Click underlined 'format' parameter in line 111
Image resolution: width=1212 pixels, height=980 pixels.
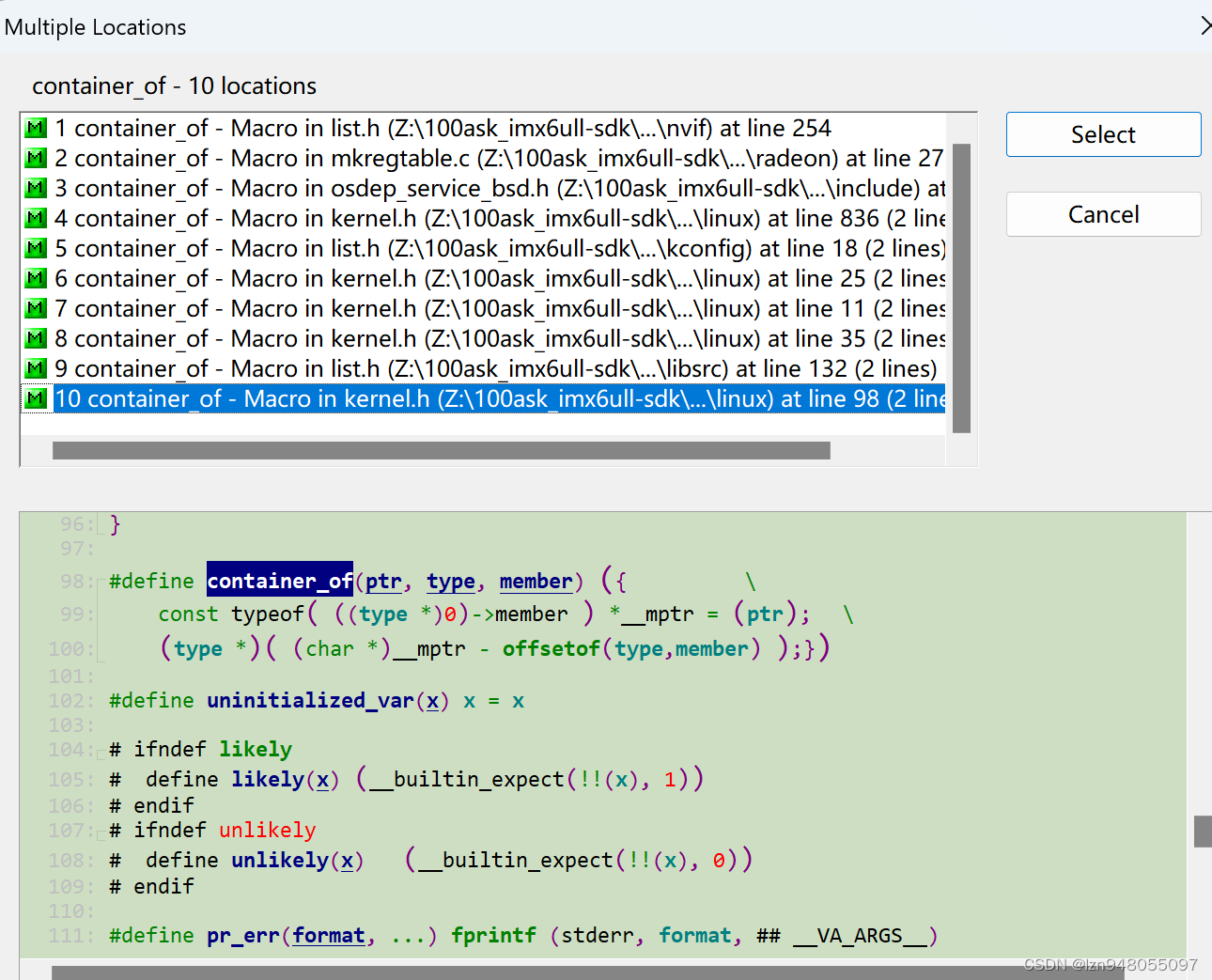coord(329,936)
